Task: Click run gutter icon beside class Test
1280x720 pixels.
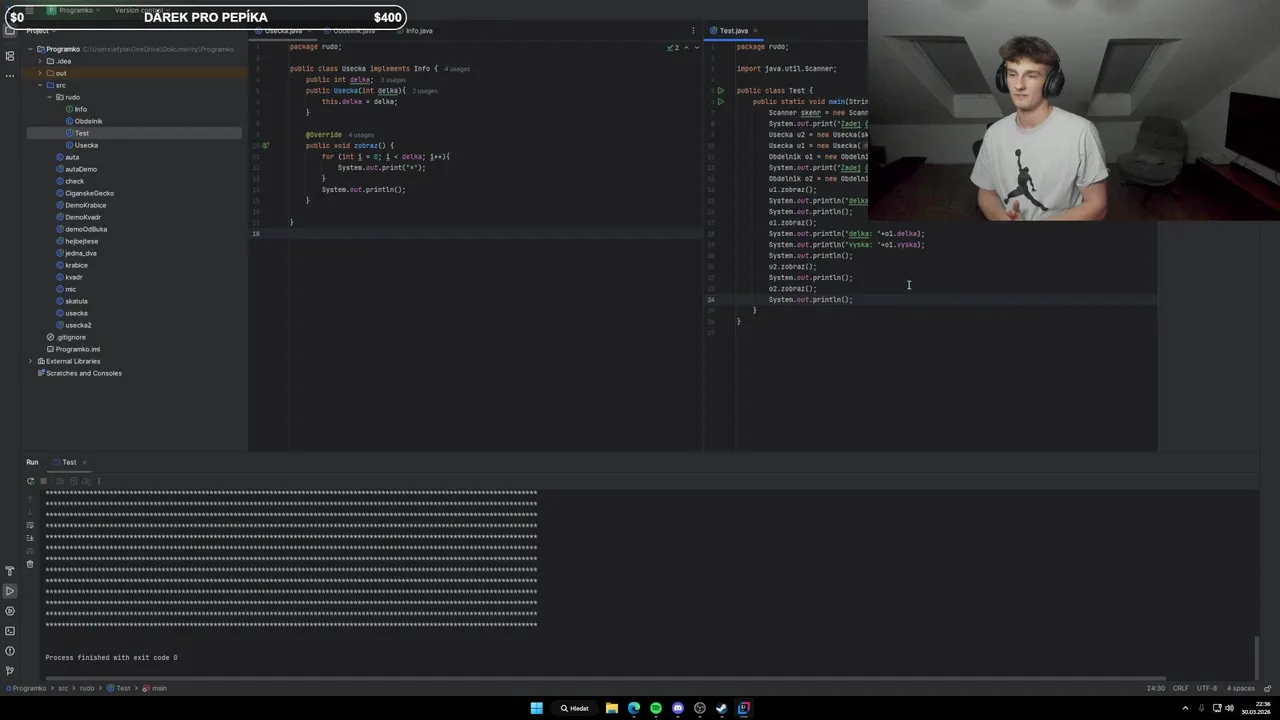Action: 720,91
